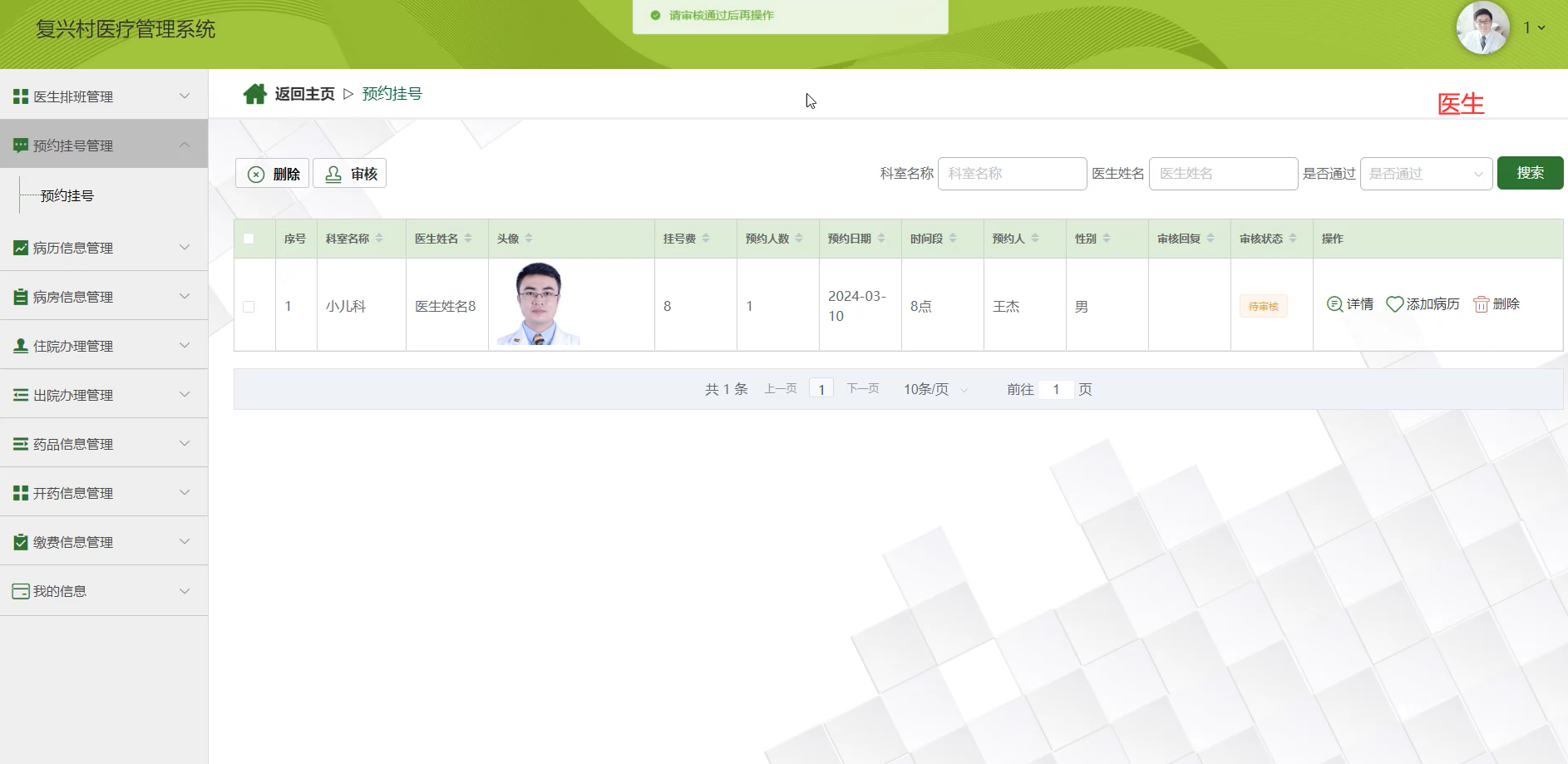Screen dimensions: 1568x764
Task: Click the person icon on 审核 button
Action: click(333, 174)
